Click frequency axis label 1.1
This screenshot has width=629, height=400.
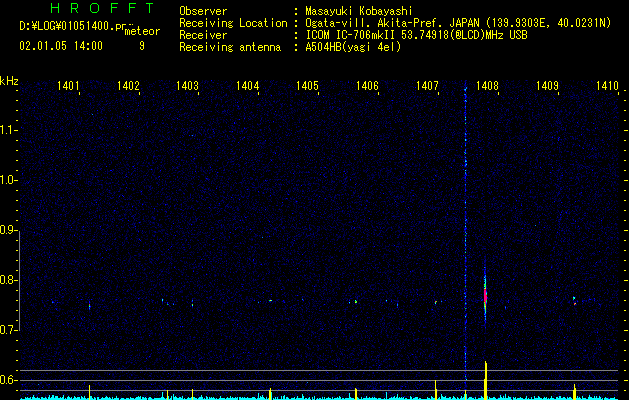[8, 130]
